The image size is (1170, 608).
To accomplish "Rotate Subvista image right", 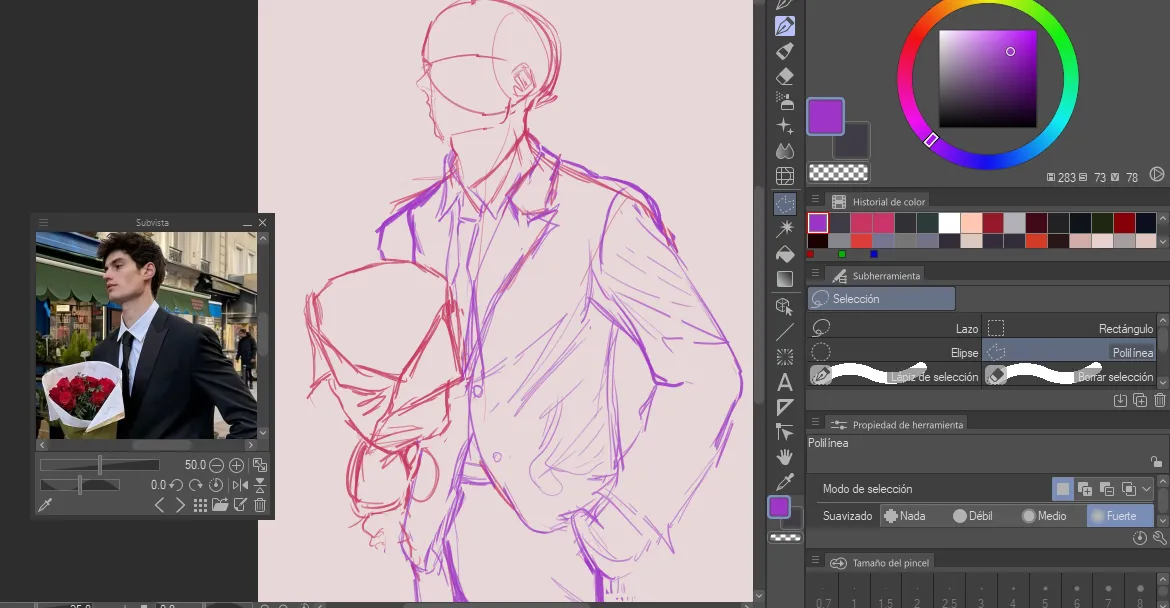I will click(x=196, y=485).
